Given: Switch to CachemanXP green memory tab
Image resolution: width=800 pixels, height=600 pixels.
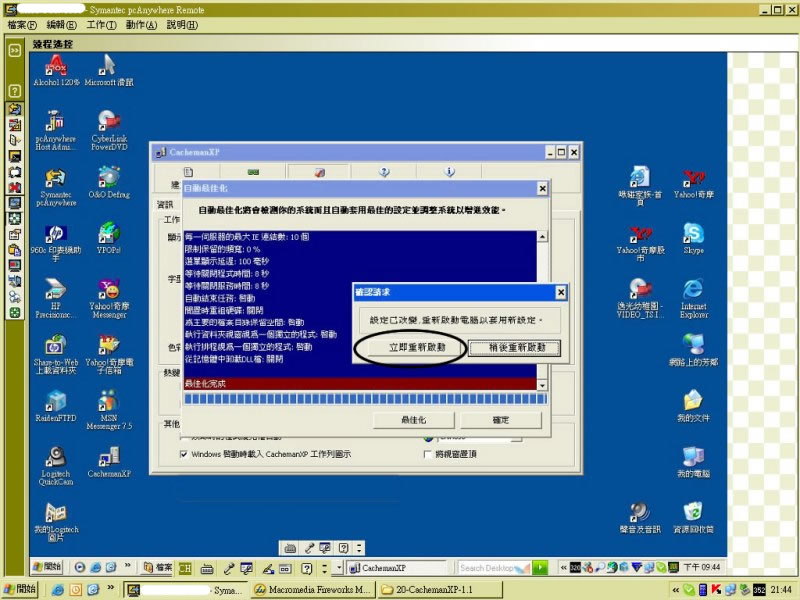Looking at the screenshot, I should tap(253, 172).
